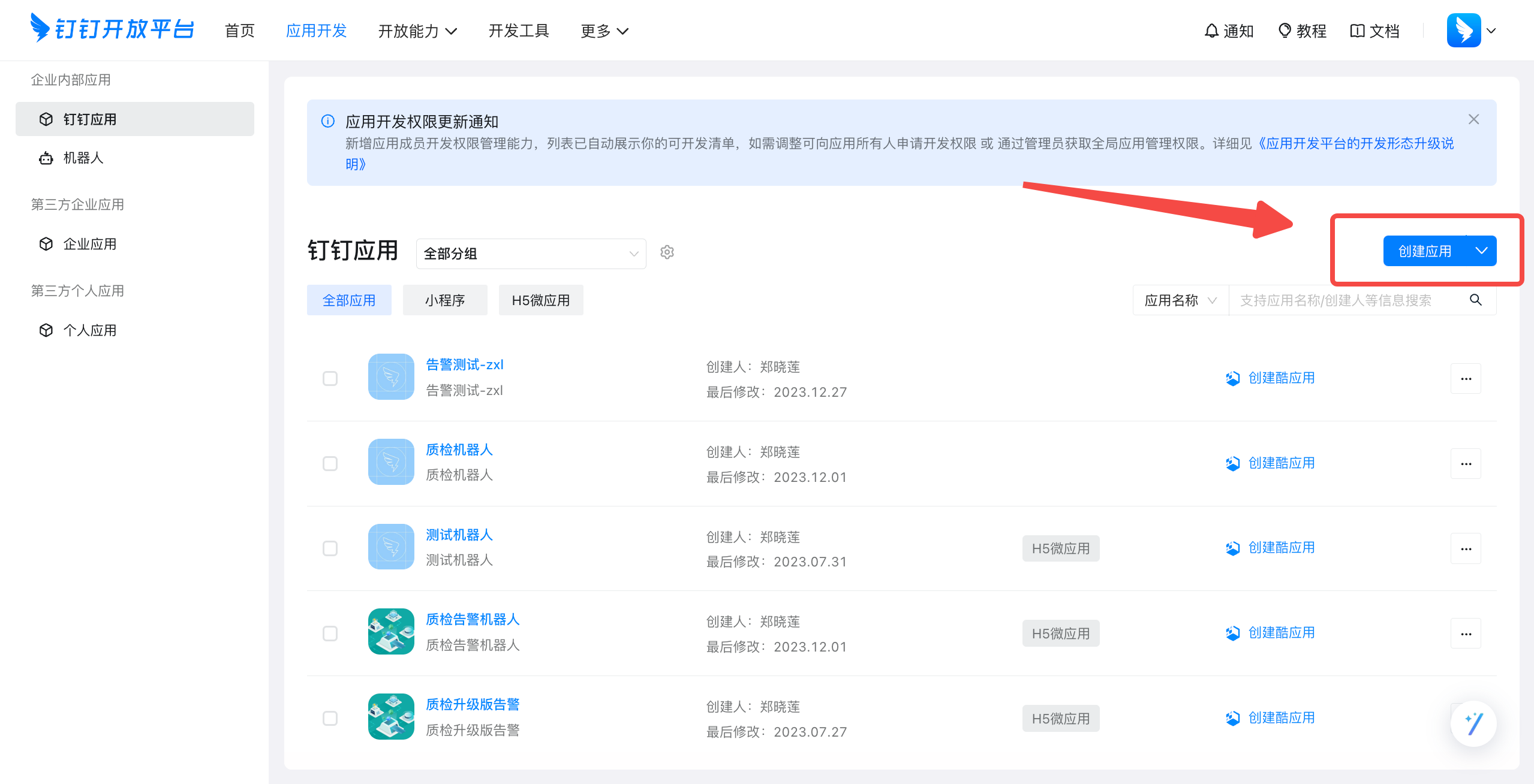Open the 测试机器人 app link
The width and height of the screenshot is (1534, 784).
click(459, 535)
